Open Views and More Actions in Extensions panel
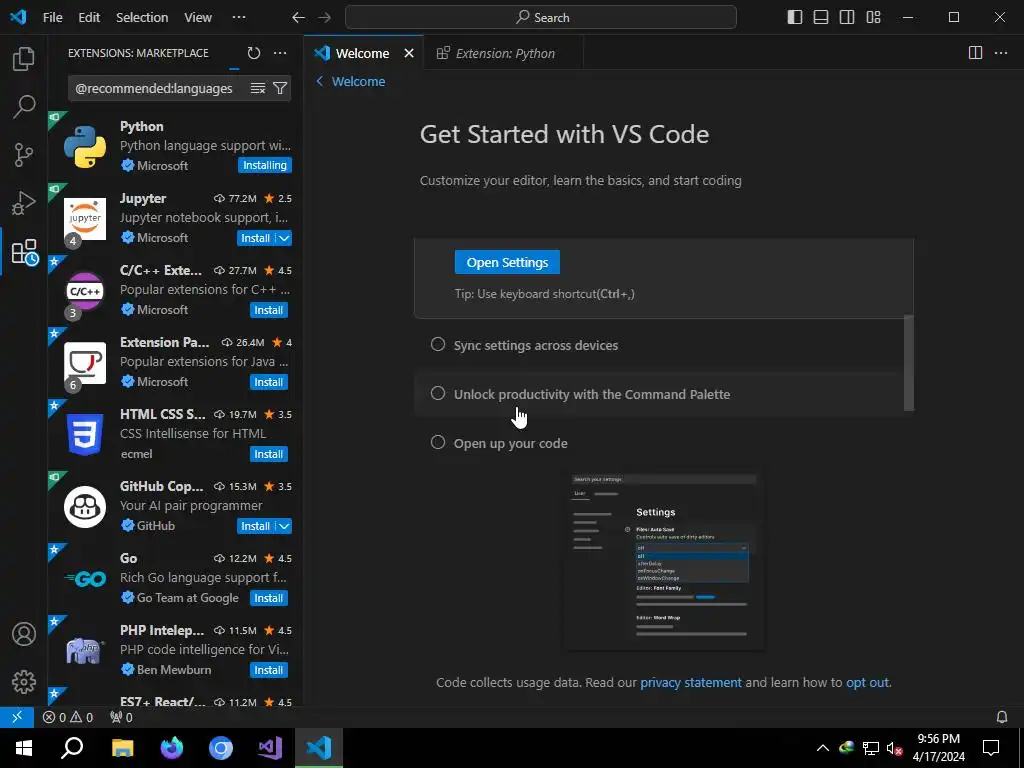Image resolution: width=1024 pixels, height=768 pixels. (x=280, y=53)
